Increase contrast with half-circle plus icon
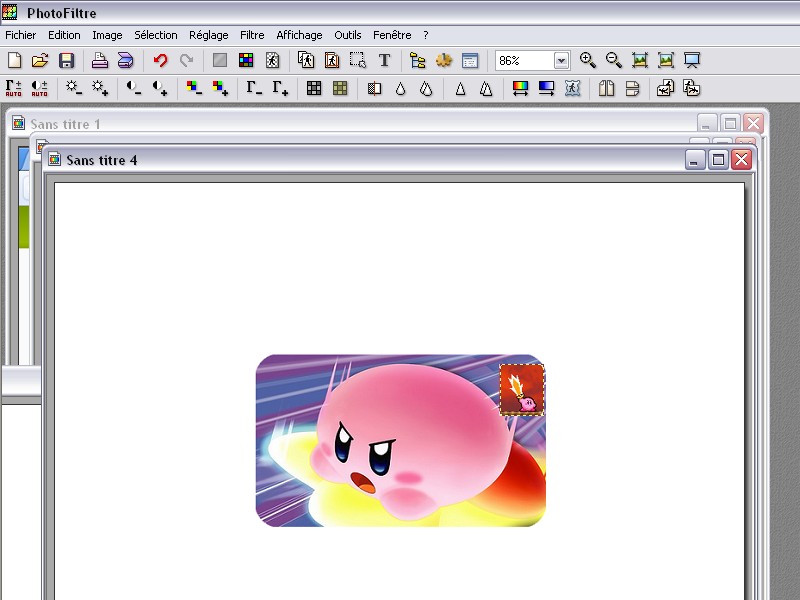The height and width of the screenshot is (600, 800). [x=160, y=88]
